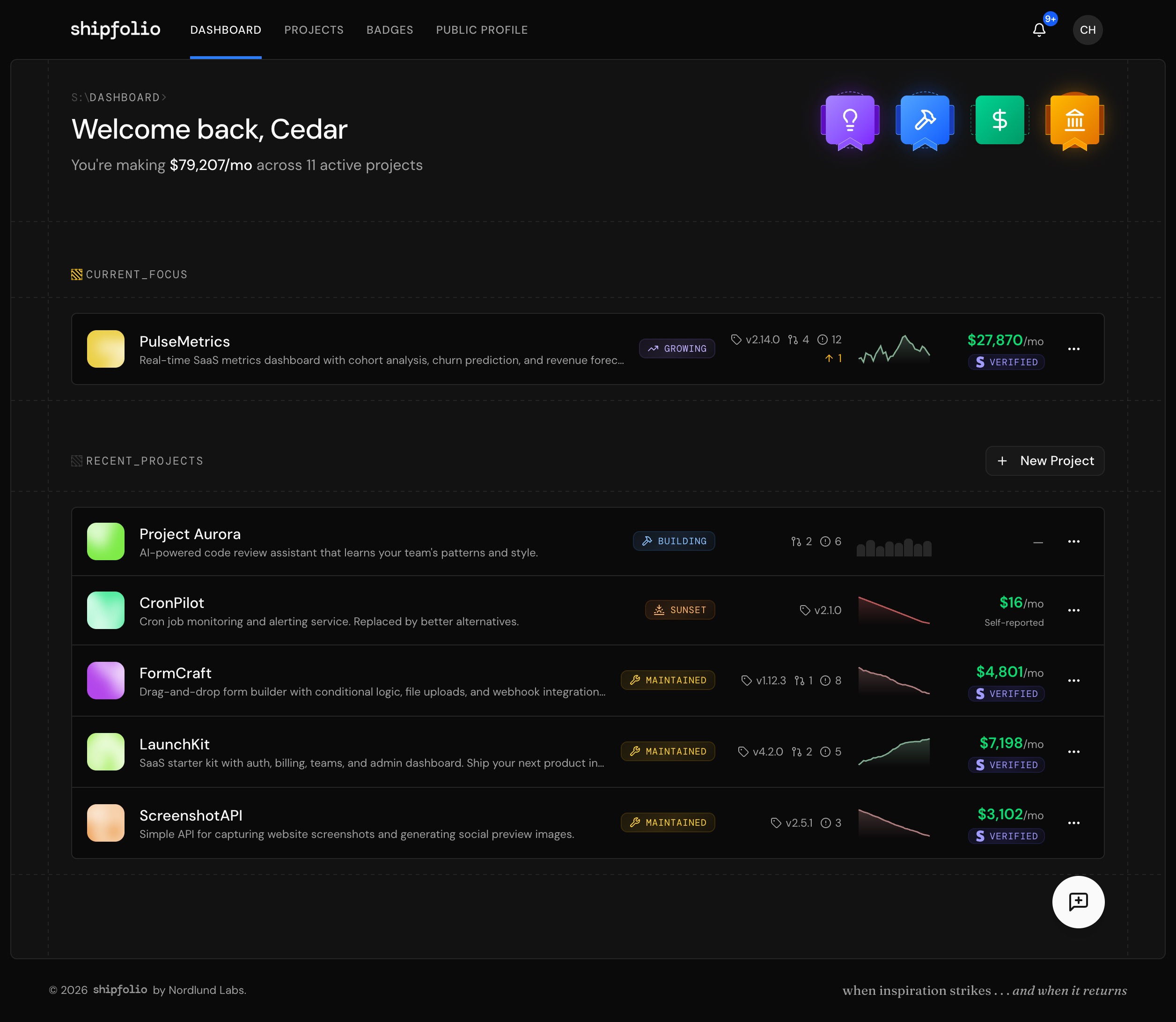Toggle the SUNSET status on CronPilot
The image size is (1176, 1022).
[680, 610]
